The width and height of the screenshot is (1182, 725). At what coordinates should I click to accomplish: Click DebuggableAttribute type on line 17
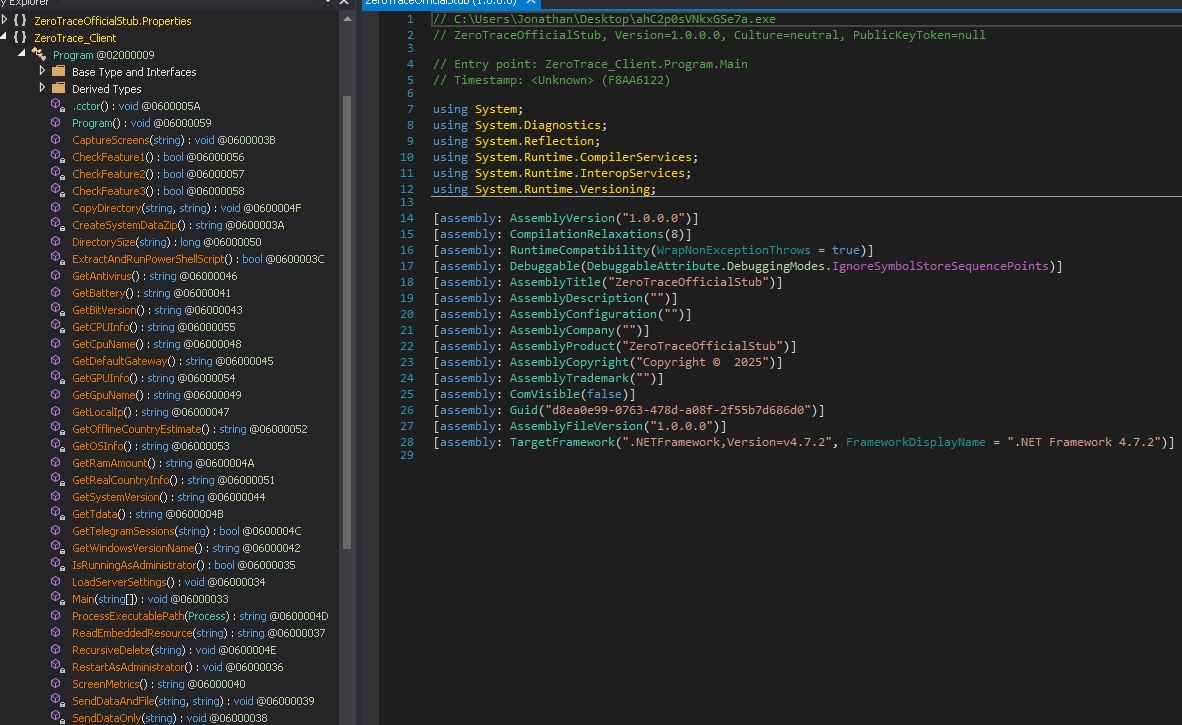(652, 266)
